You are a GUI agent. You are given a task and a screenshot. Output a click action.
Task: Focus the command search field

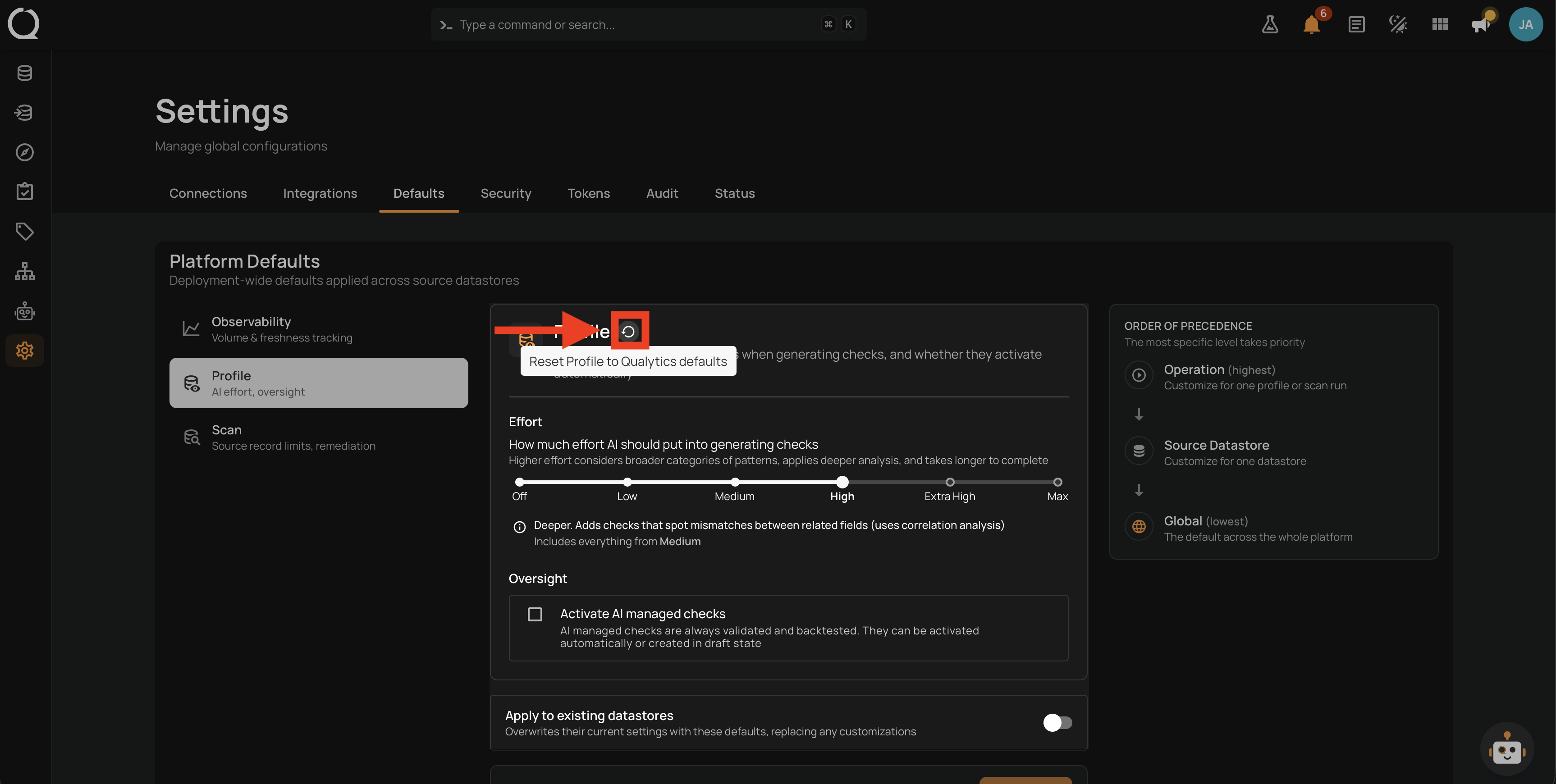pyautogui.click(x=649, y=24)
